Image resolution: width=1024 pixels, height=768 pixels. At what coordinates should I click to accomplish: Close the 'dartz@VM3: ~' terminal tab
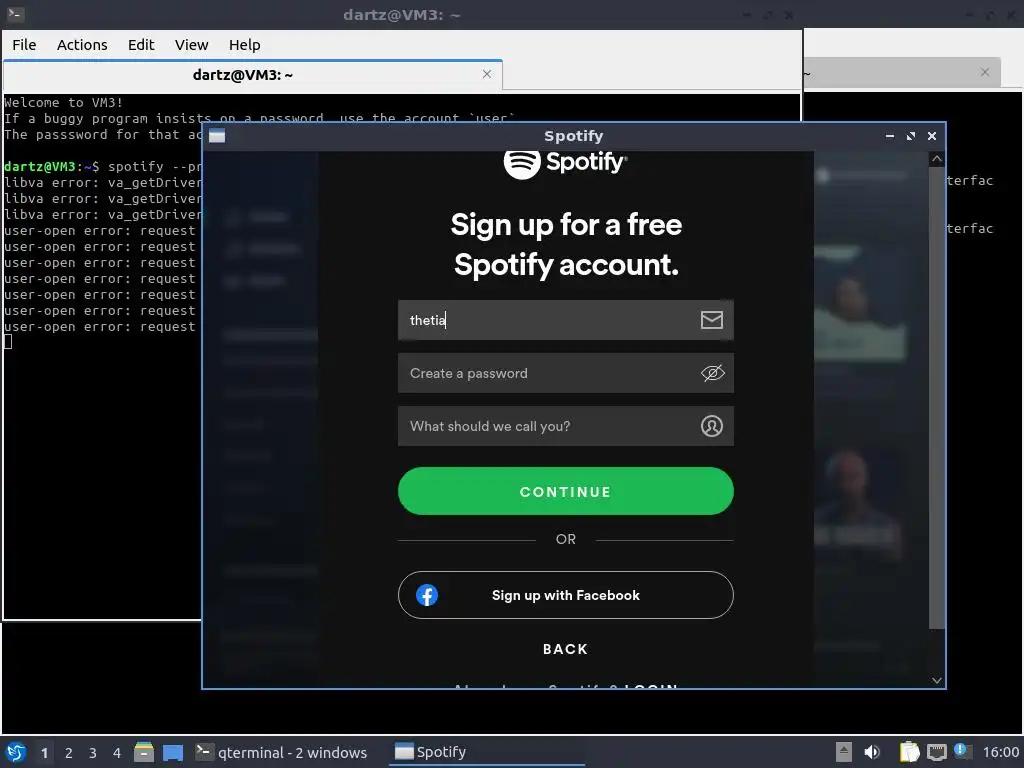(487, 74)
